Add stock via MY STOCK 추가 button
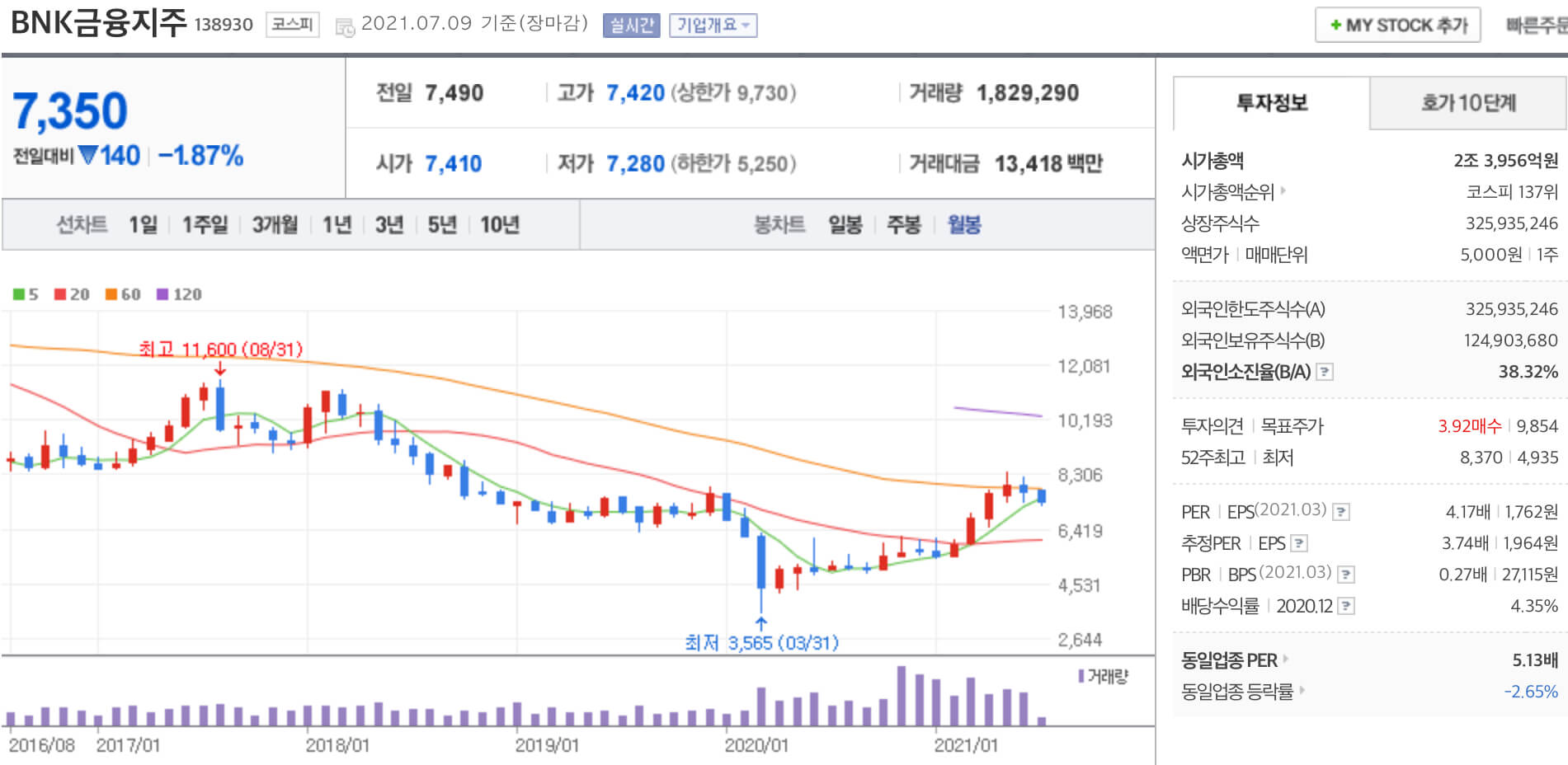The image size is (1568, 765). point(1398,25)
